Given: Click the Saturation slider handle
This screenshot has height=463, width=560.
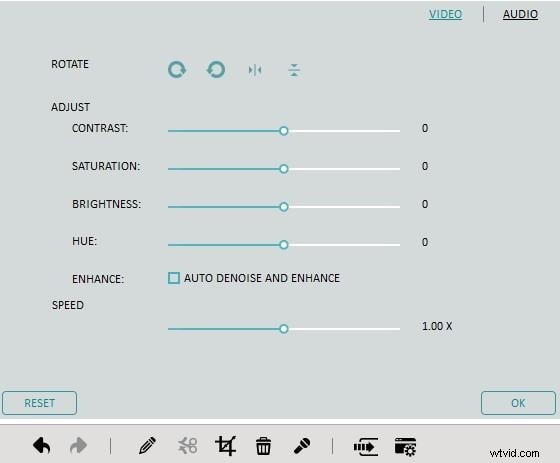Looking at the screenshot, I should pos(284,169).
